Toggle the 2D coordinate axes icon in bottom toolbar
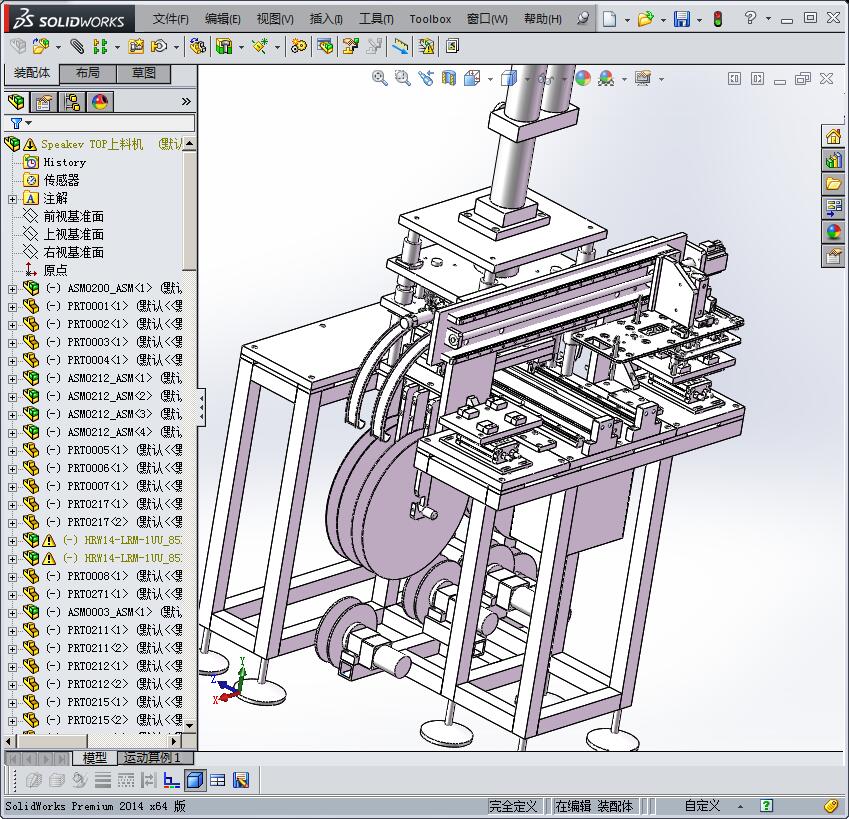The width and height of the screenshot is (849, 819). click(x=171, y=780)
